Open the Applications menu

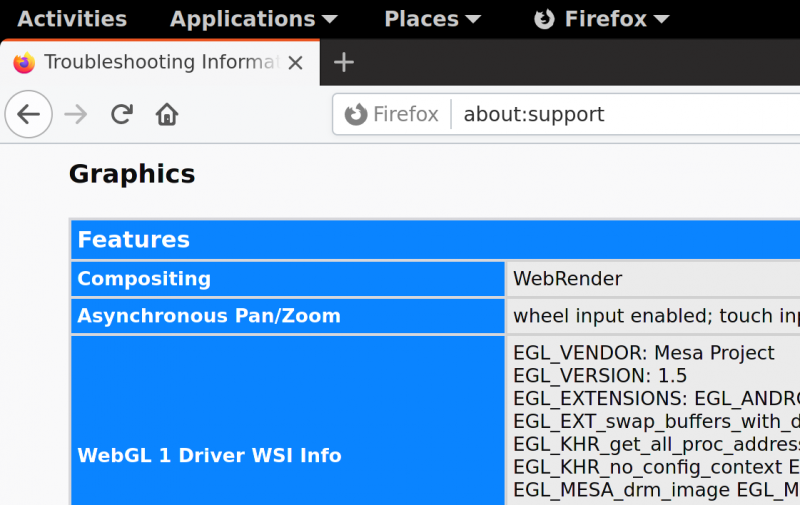[x=254, y=19]
